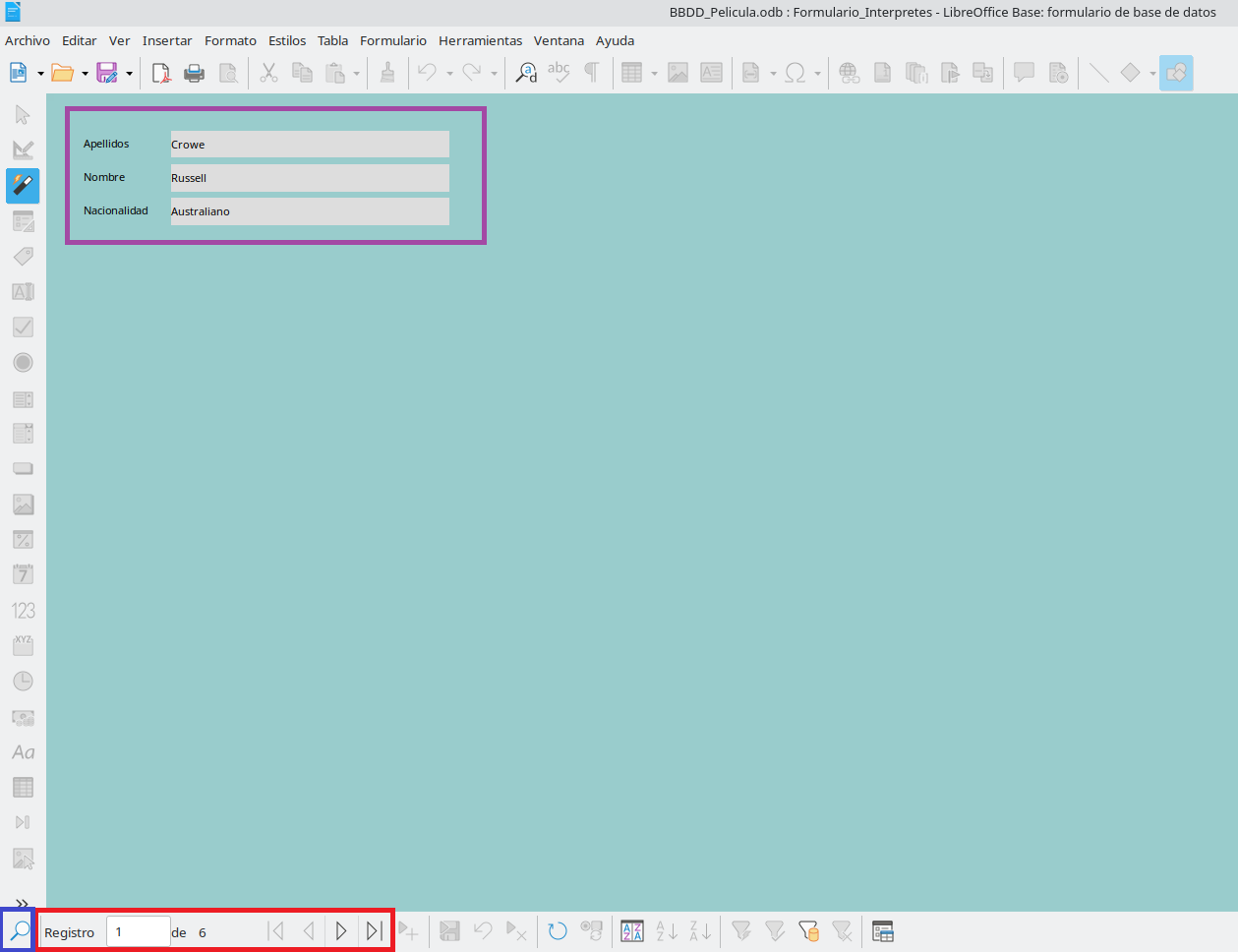Click the Apellidos field containing Crowe
1238x952 pixels.
pyautogui.click(x=310, y=145)
